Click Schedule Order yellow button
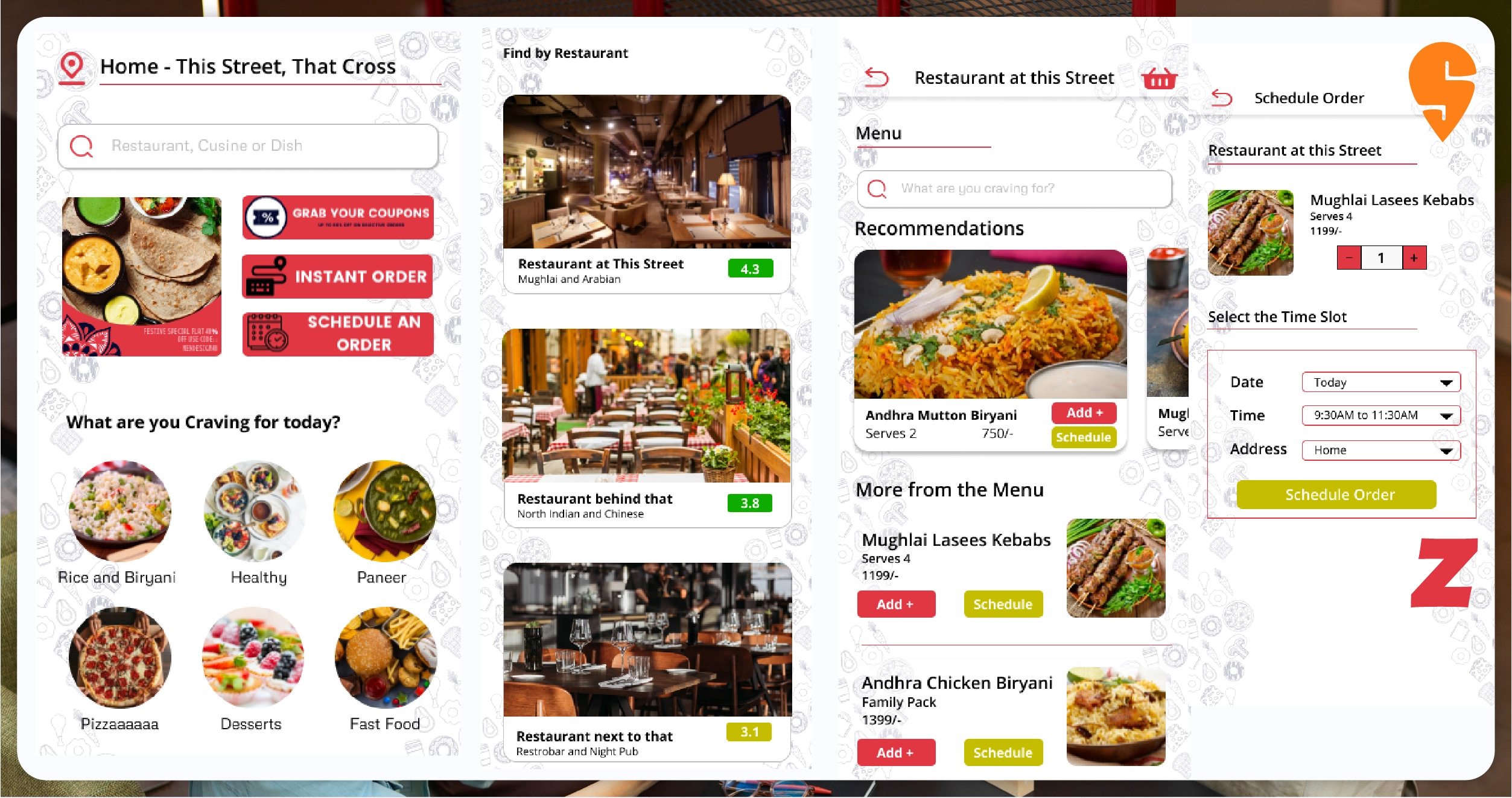This screenshot has width=1512, height=798. [1341, 493]
